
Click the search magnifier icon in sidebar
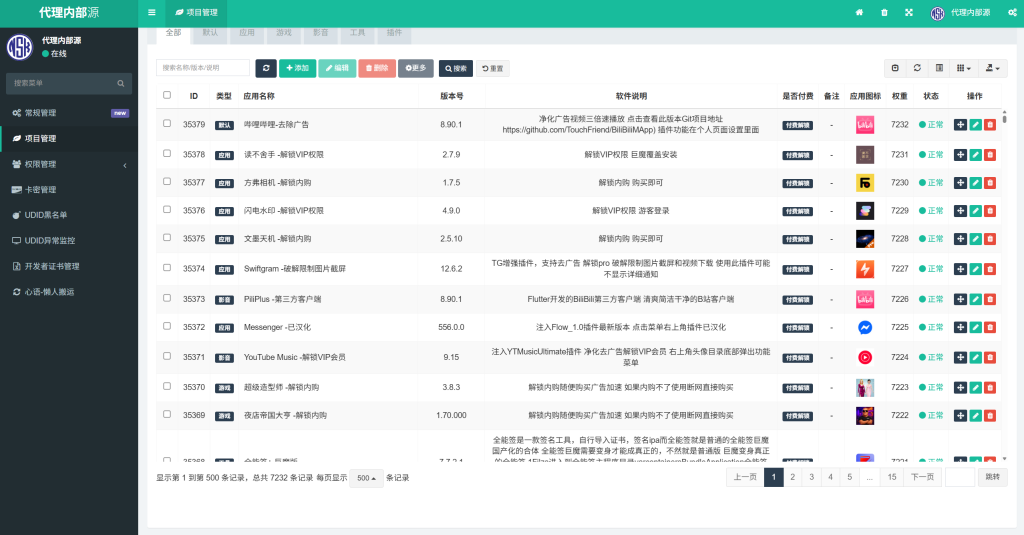[121, 84]
